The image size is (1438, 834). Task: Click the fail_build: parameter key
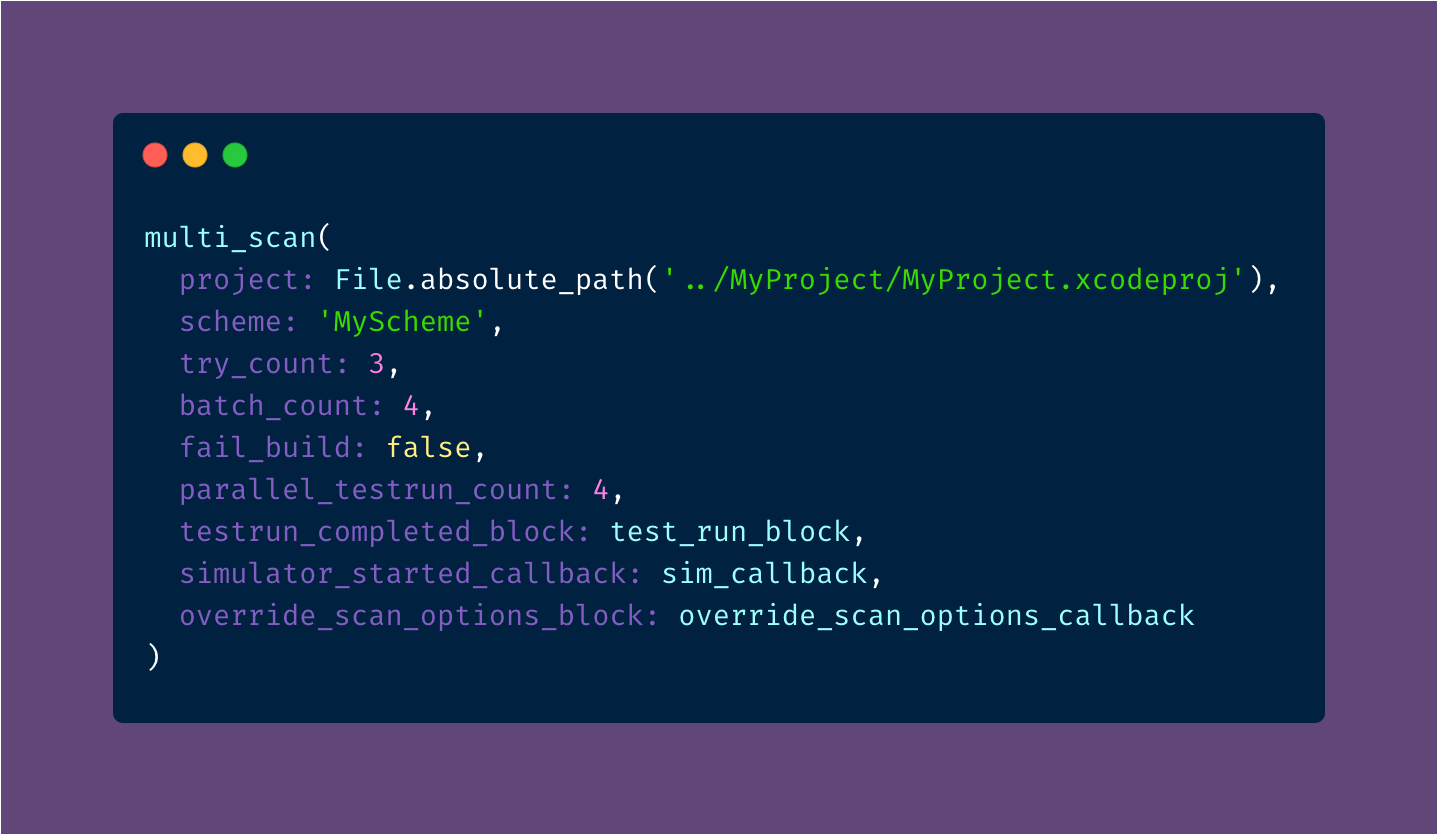tap(272, 448)
